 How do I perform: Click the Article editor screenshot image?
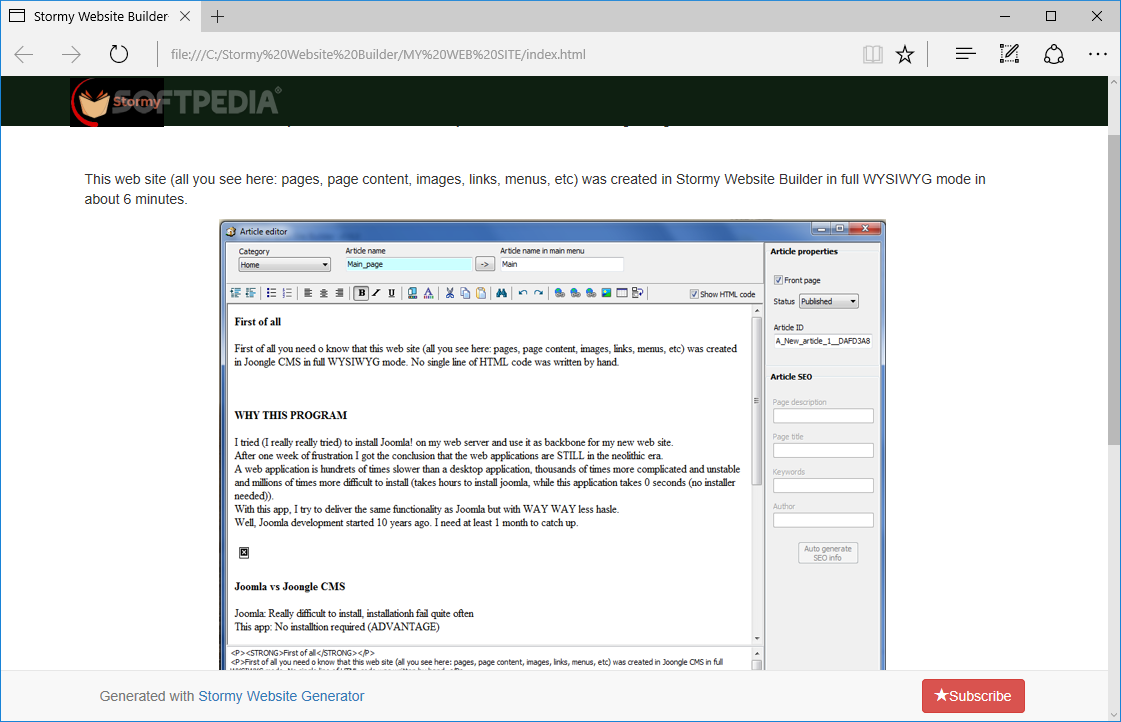tap(553, 445)
